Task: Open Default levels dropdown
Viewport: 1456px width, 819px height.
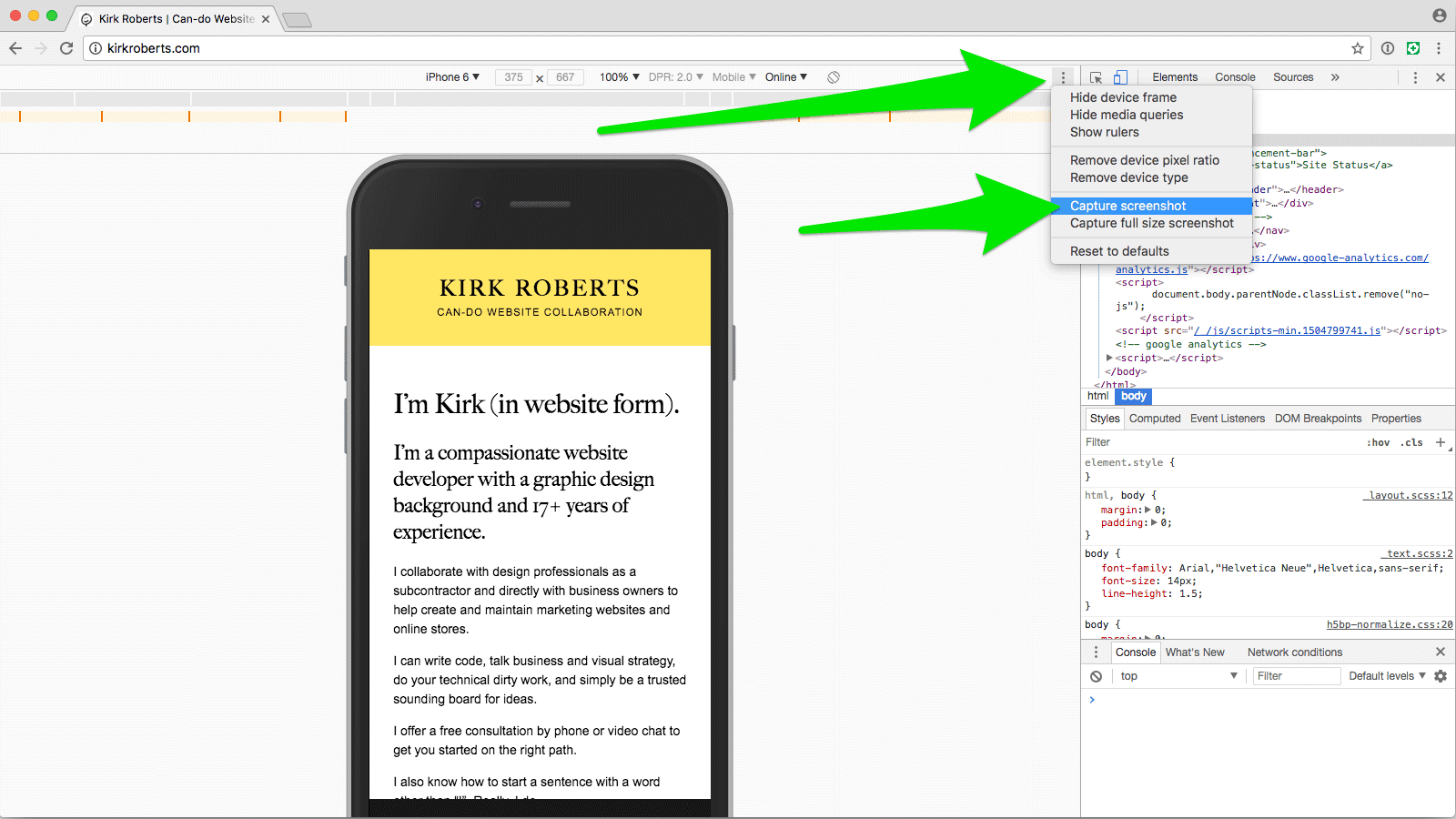Action: [x=1387, y=676]
